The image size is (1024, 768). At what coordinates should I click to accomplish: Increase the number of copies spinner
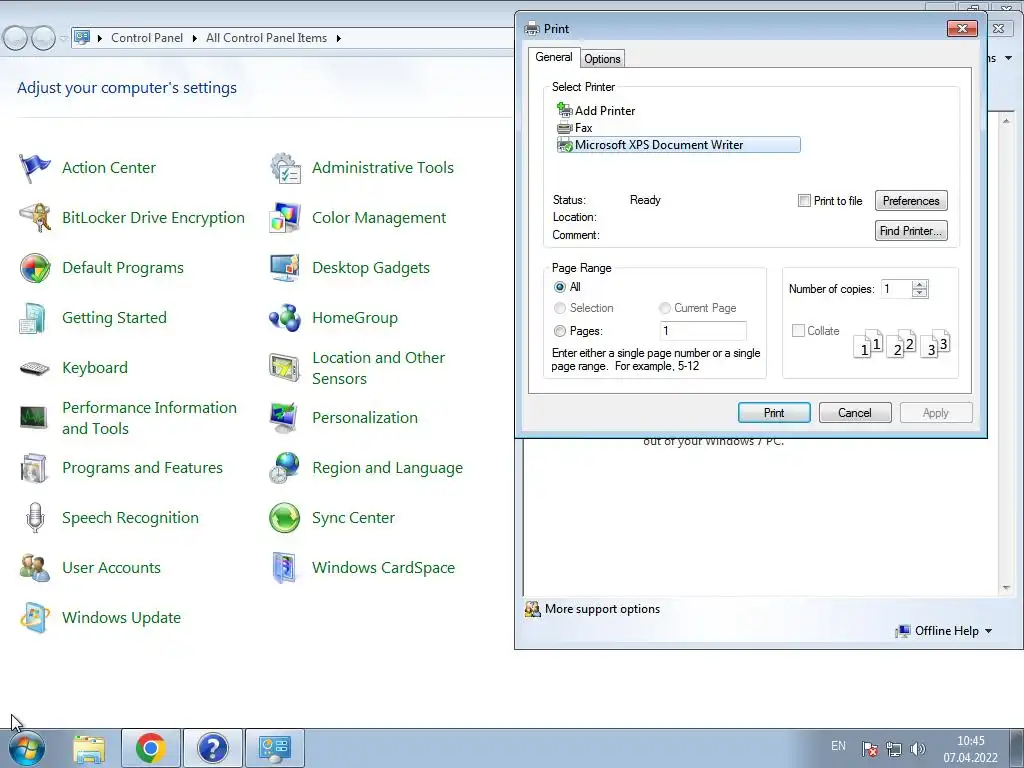tap(920, 285)
